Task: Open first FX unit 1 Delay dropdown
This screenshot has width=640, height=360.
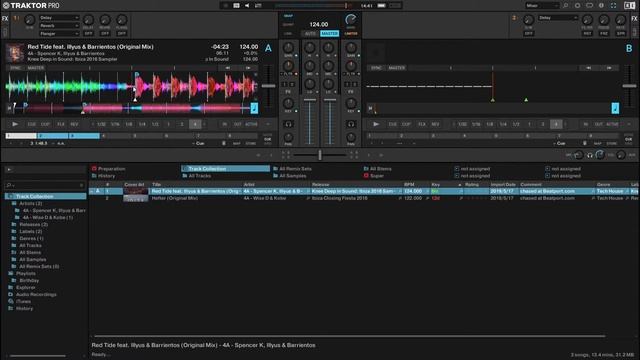Action: [59, 18]
